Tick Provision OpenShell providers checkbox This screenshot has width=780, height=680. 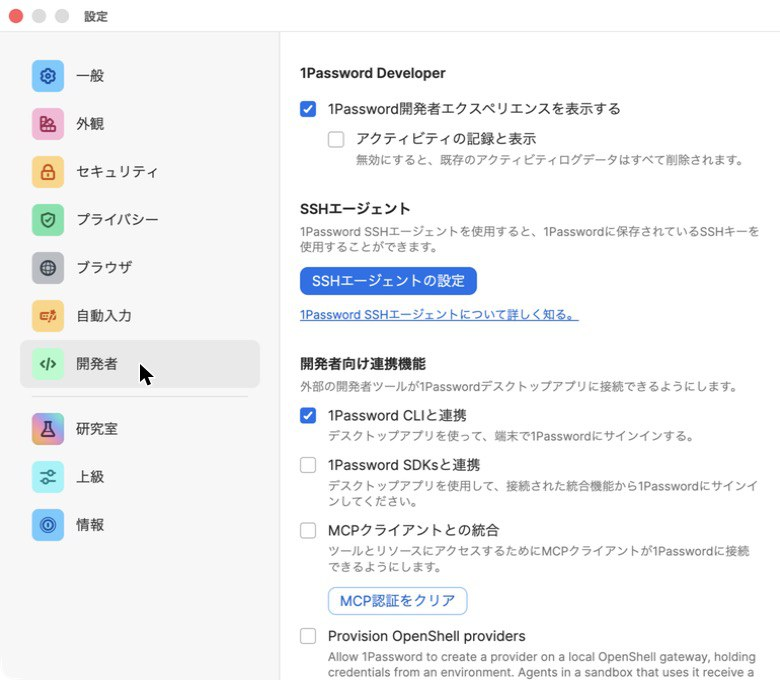308,636
